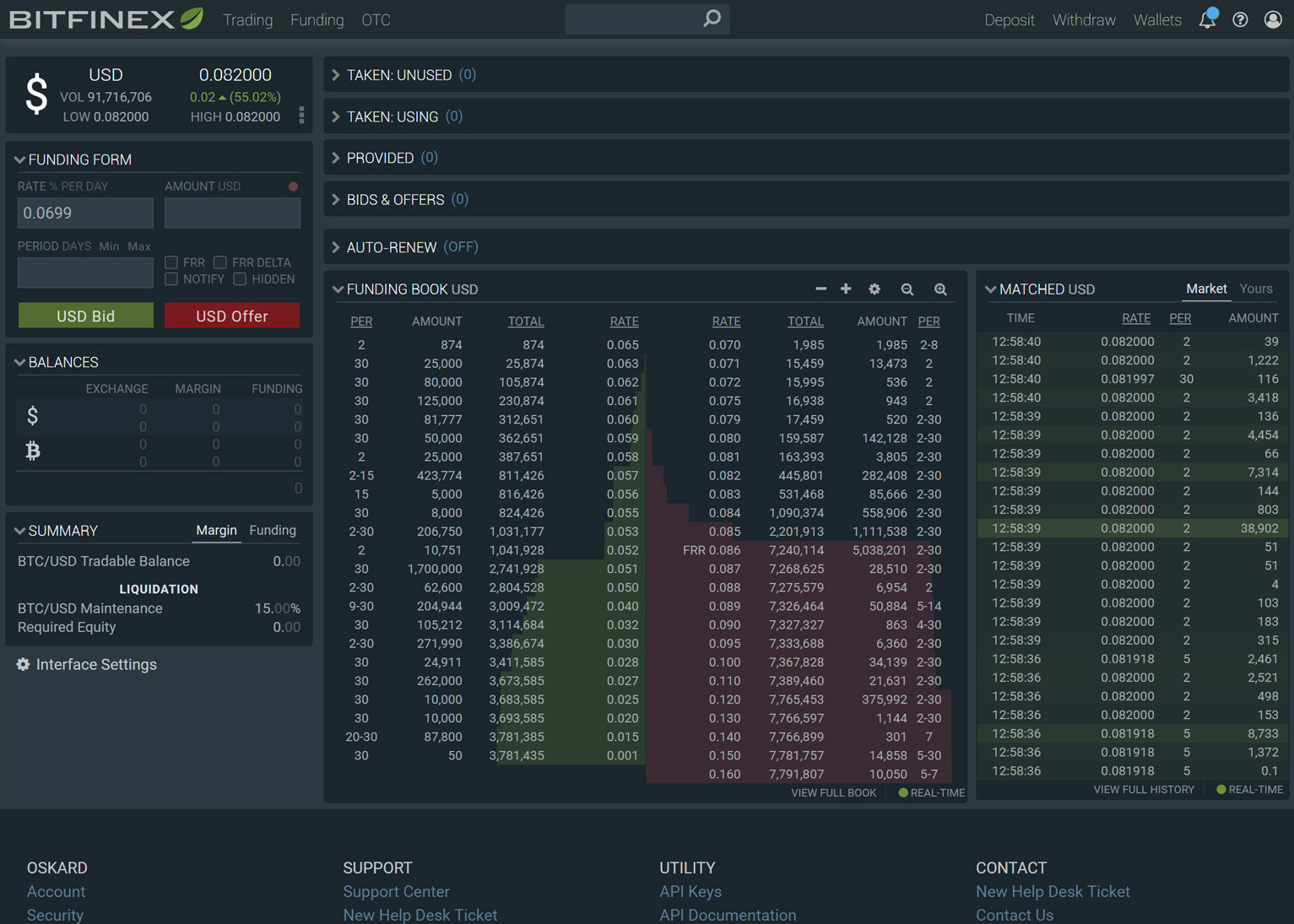This screenshot has width=1294, height=924.
Task: Open the Account footer link
Action: click(56, 891)
